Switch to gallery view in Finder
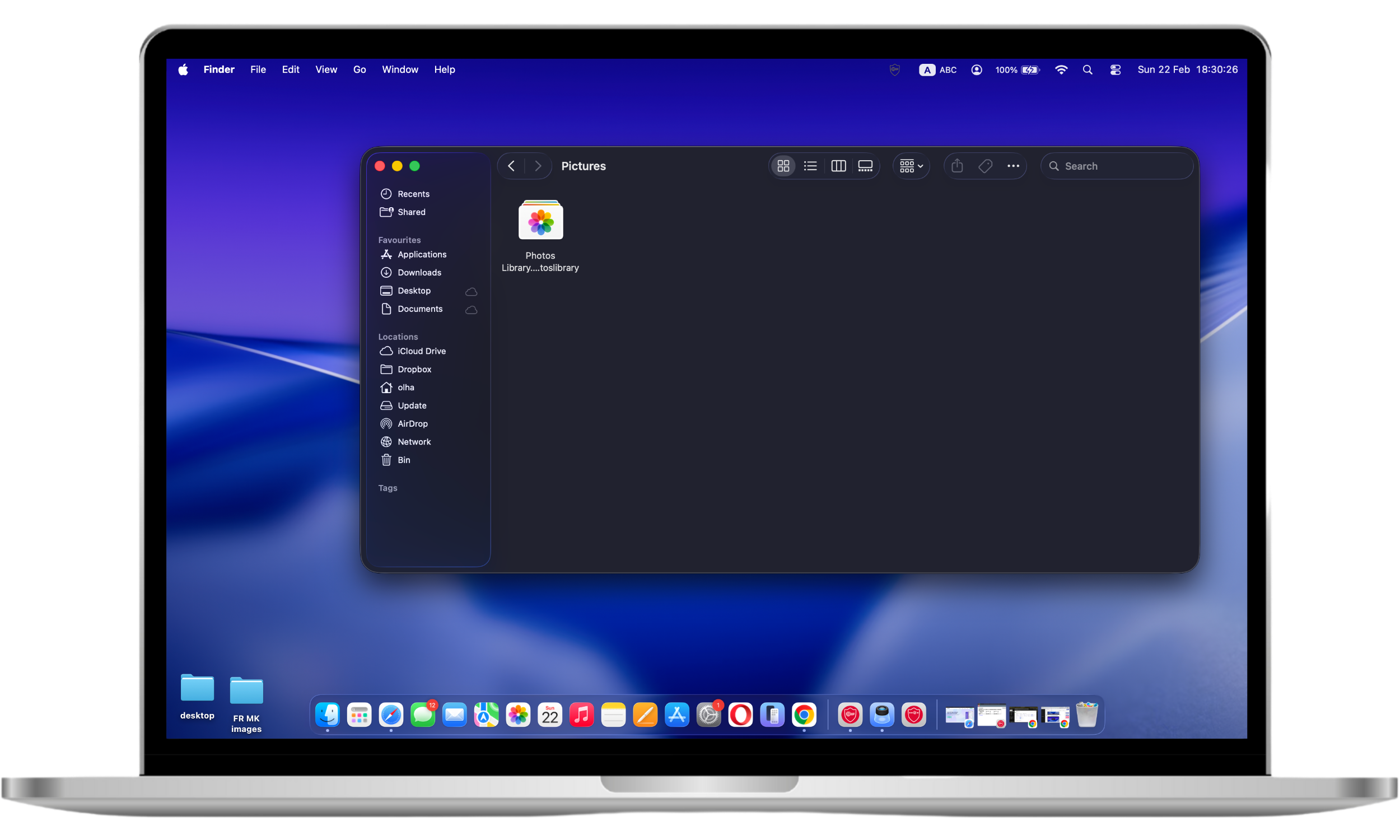Screen dimensions: 1400x840 pyautogui.click(x=865, y=166)
